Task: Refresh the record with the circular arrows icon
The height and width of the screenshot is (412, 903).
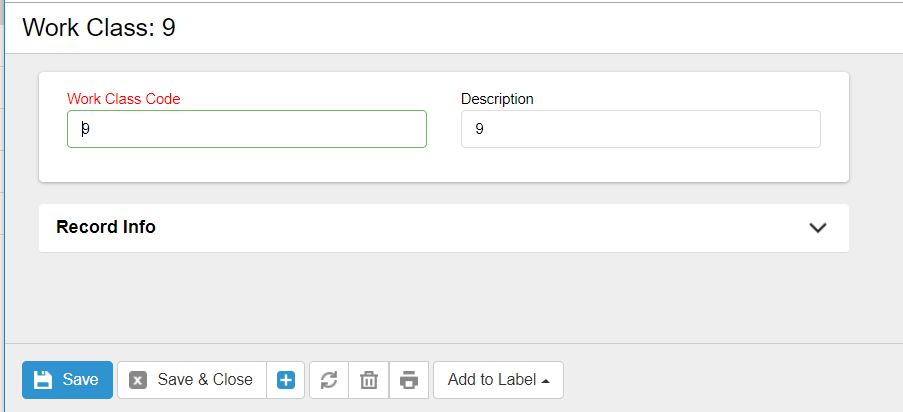Action: click(329, 380)
